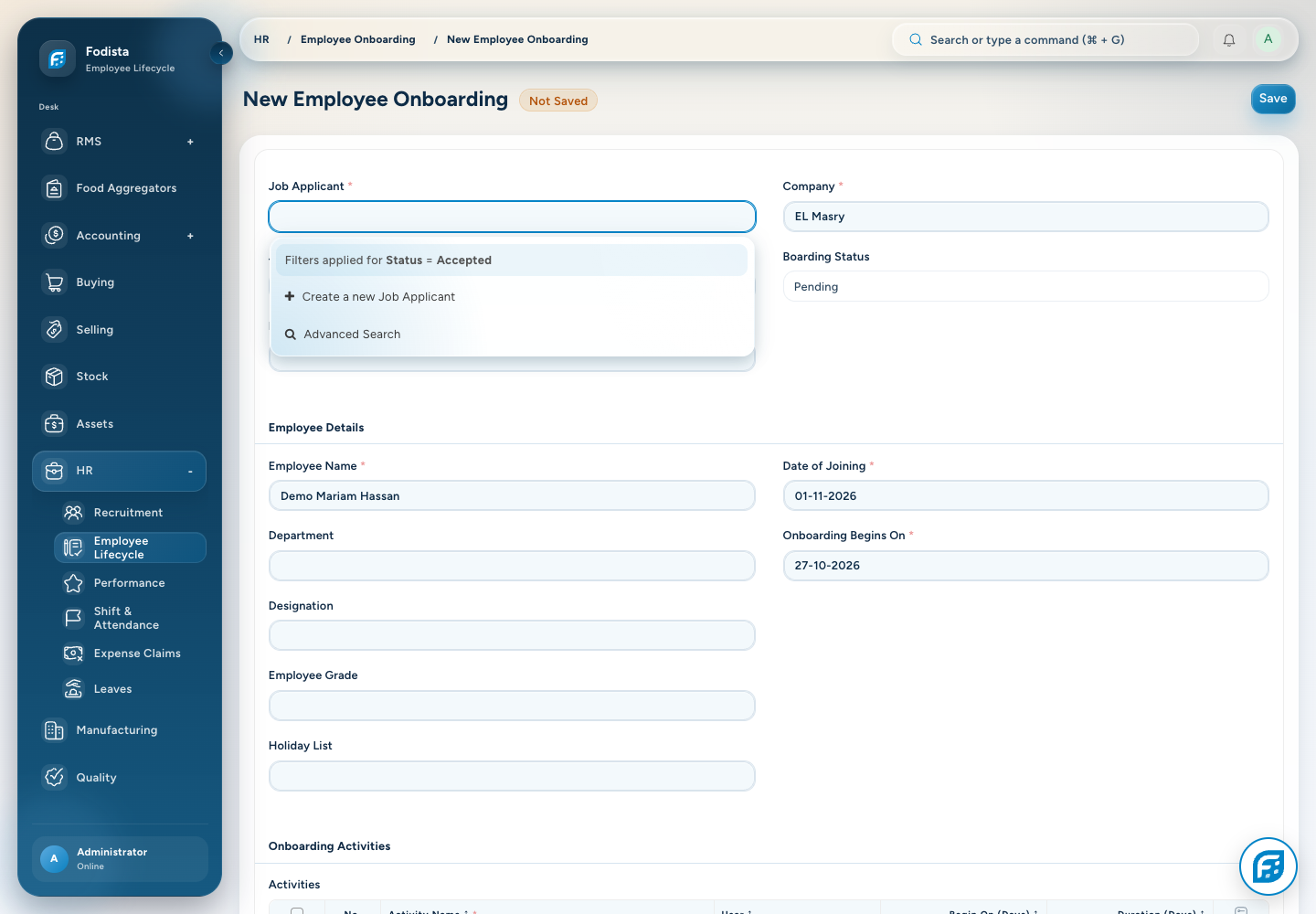Click the Selling tag icon
1316x914 pixels.
tap(55, 329)
